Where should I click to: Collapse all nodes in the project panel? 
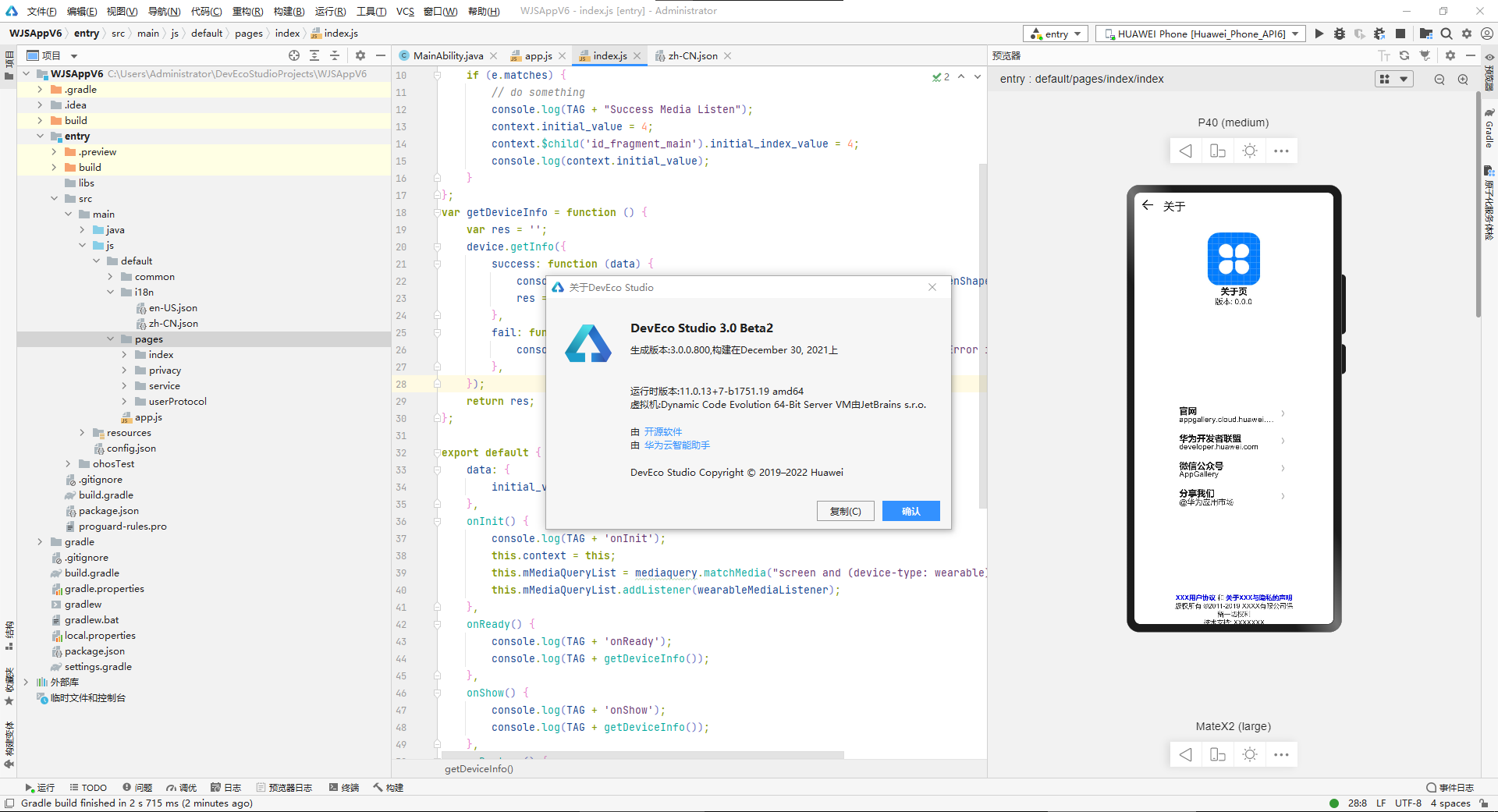pos(335,55)
